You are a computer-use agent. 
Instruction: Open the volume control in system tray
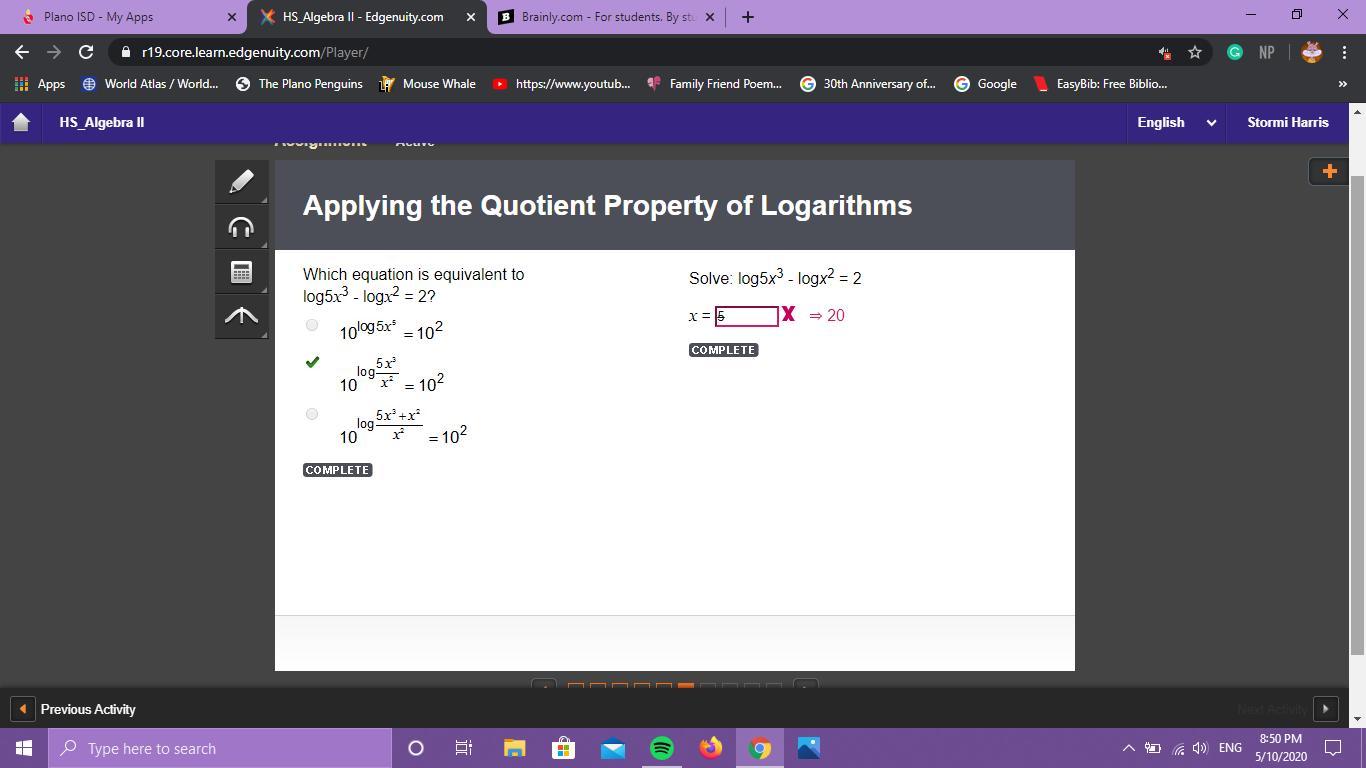1200,748
